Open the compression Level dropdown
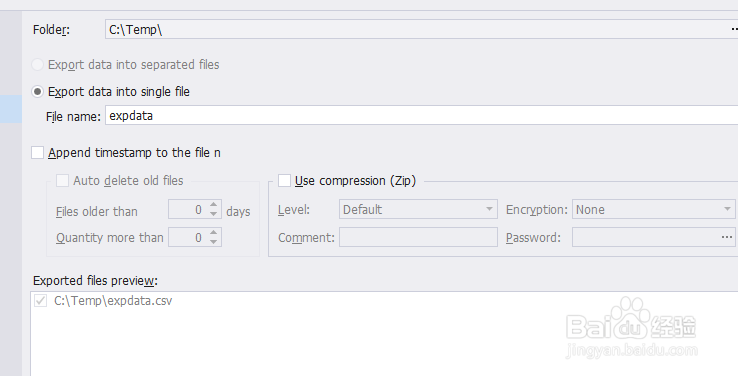The width and height of the screenshot is (738, 376). click(418, 209)
